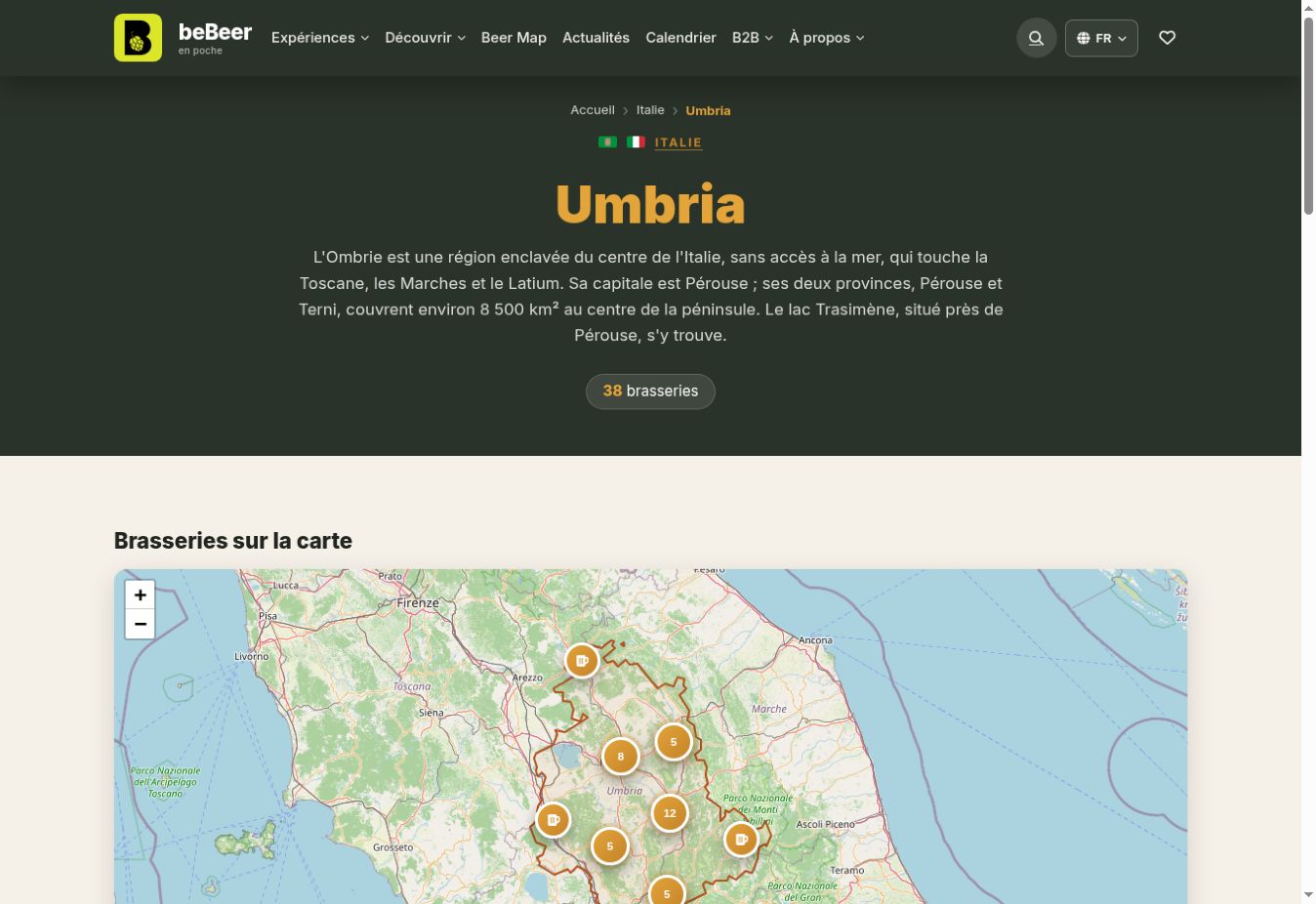Click the Ancona label on the map
This screenshot has height=904, width=1316.
click(815, 640)
